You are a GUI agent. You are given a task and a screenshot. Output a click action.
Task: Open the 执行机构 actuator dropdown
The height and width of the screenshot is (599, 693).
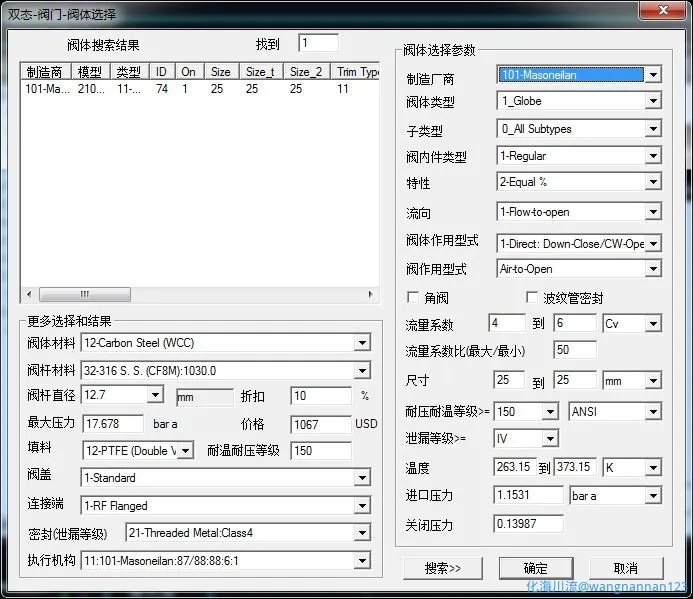[362, 561]
